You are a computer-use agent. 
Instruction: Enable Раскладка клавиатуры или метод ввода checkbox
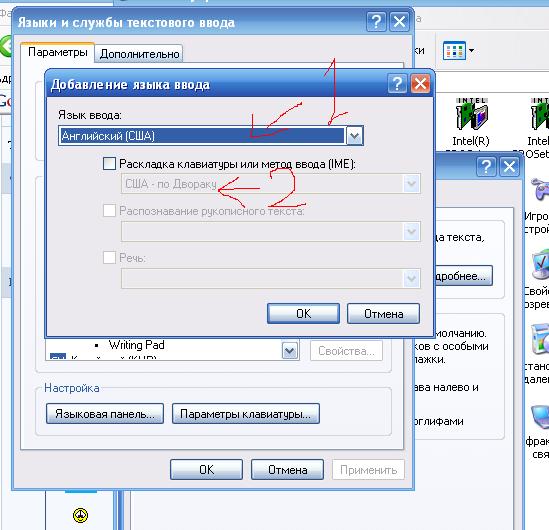109,163
